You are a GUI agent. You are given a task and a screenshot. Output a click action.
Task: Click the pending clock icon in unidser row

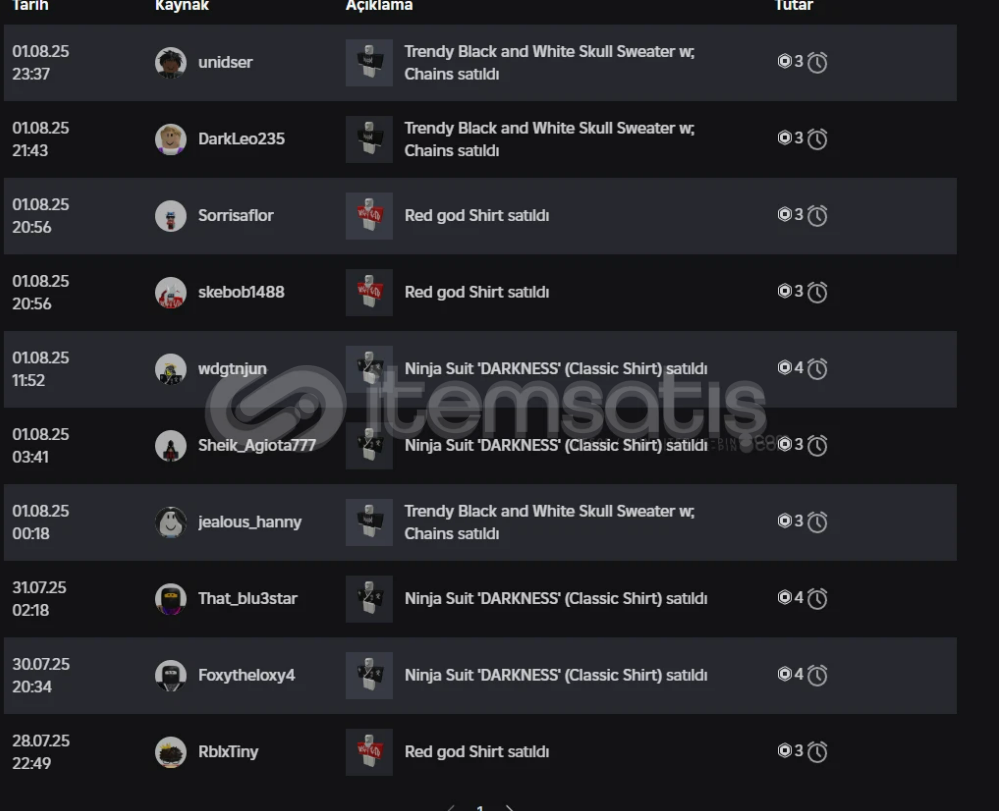coord(817,62)
